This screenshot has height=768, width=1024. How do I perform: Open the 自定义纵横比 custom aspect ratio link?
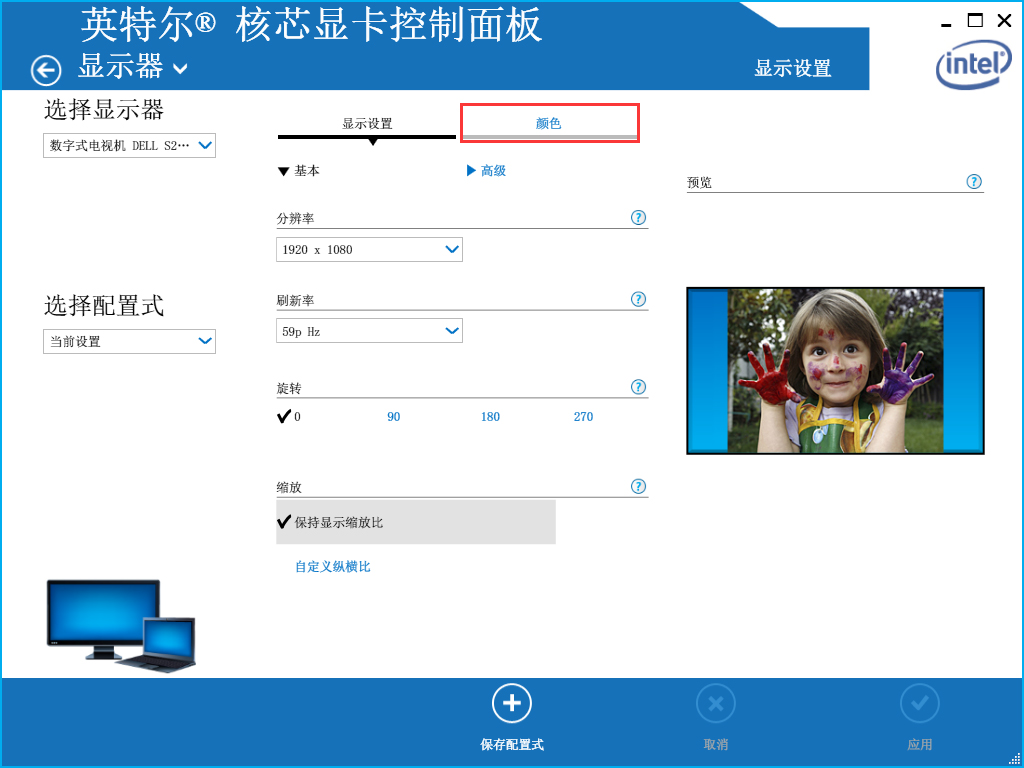(x=330, y=566)
